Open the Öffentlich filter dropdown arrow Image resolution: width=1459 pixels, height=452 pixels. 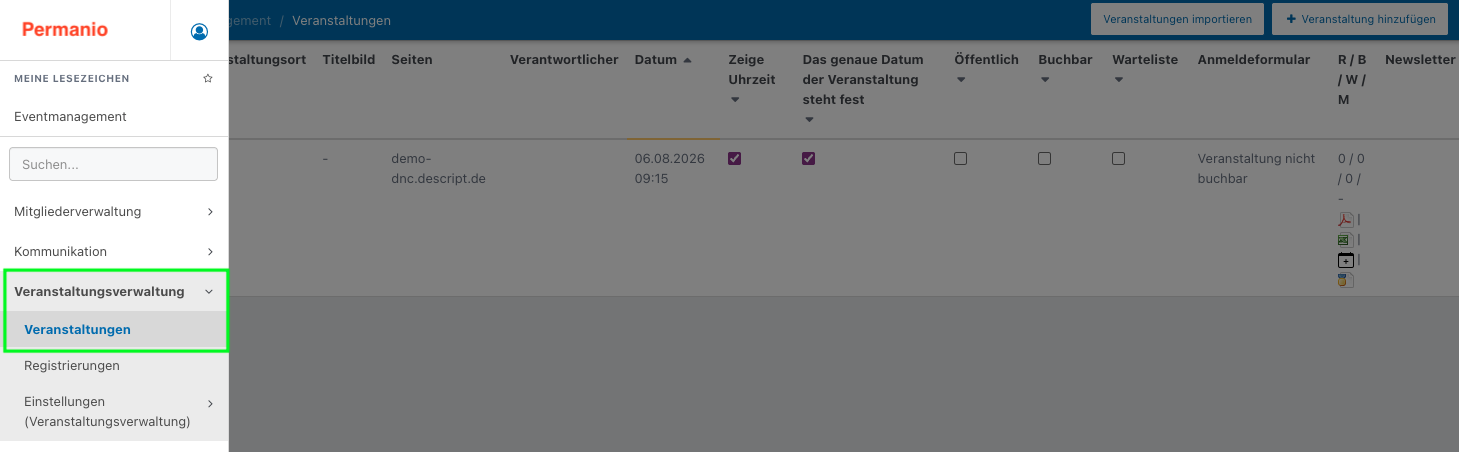coord(960,80)
